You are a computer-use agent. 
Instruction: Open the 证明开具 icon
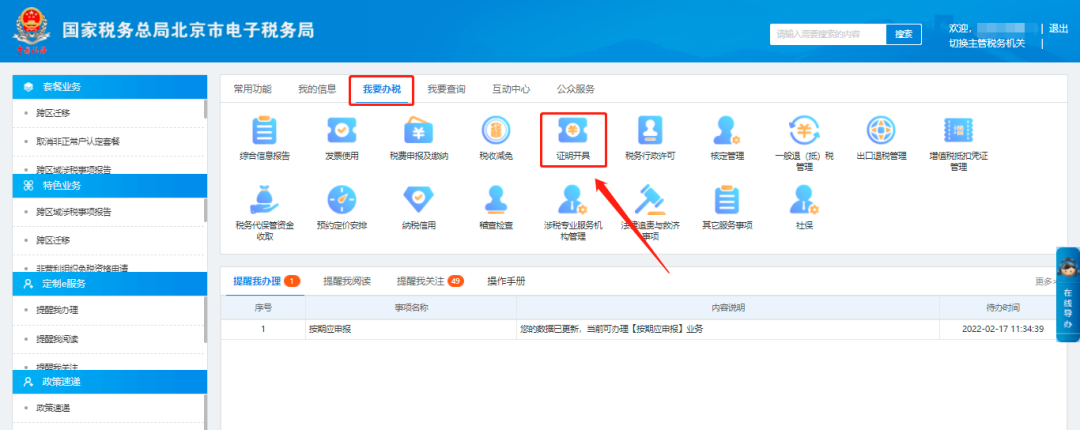tap(573, 130)
